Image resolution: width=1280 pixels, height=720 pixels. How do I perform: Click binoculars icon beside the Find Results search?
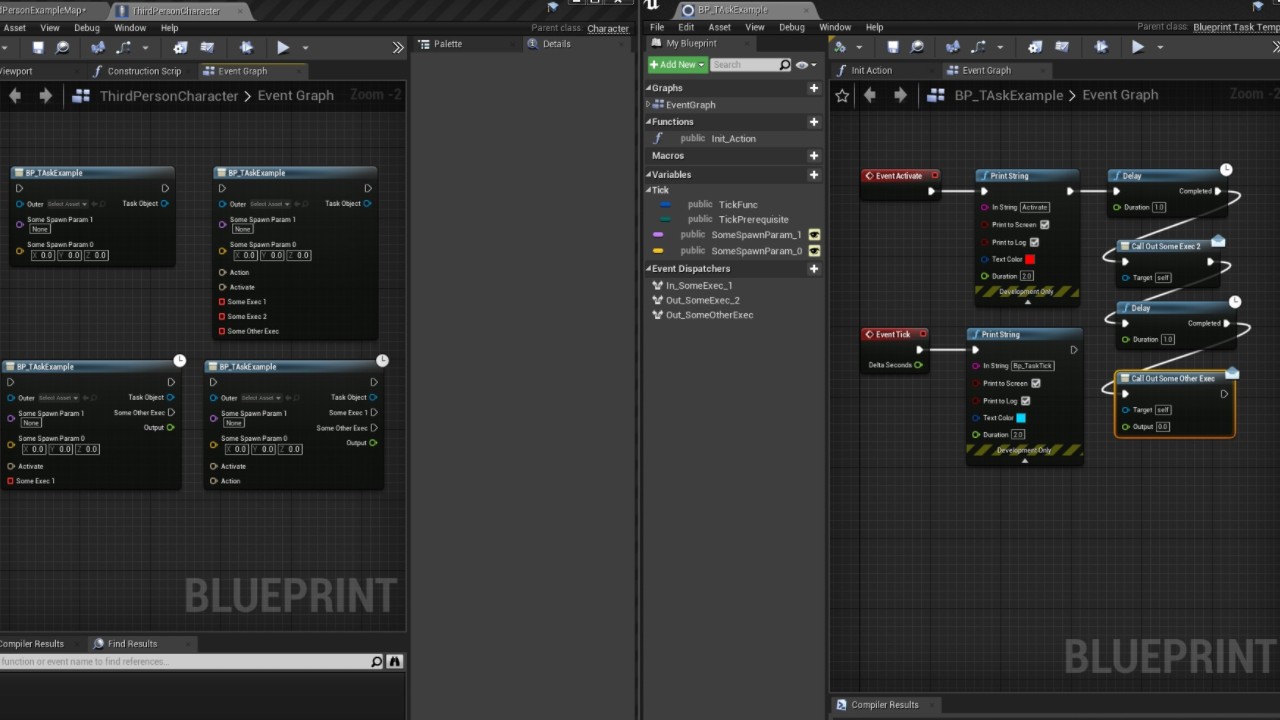tap(395, 661)
